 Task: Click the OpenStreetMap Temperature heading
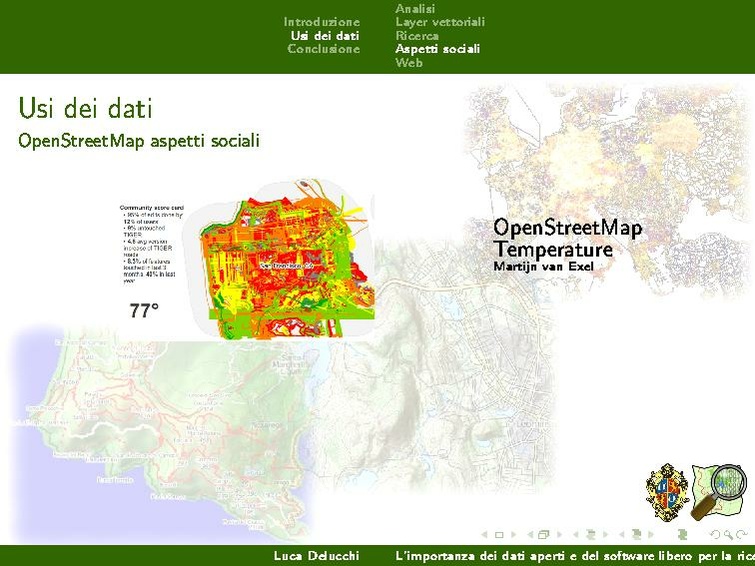pyautogui.click(x=567, y=238)
